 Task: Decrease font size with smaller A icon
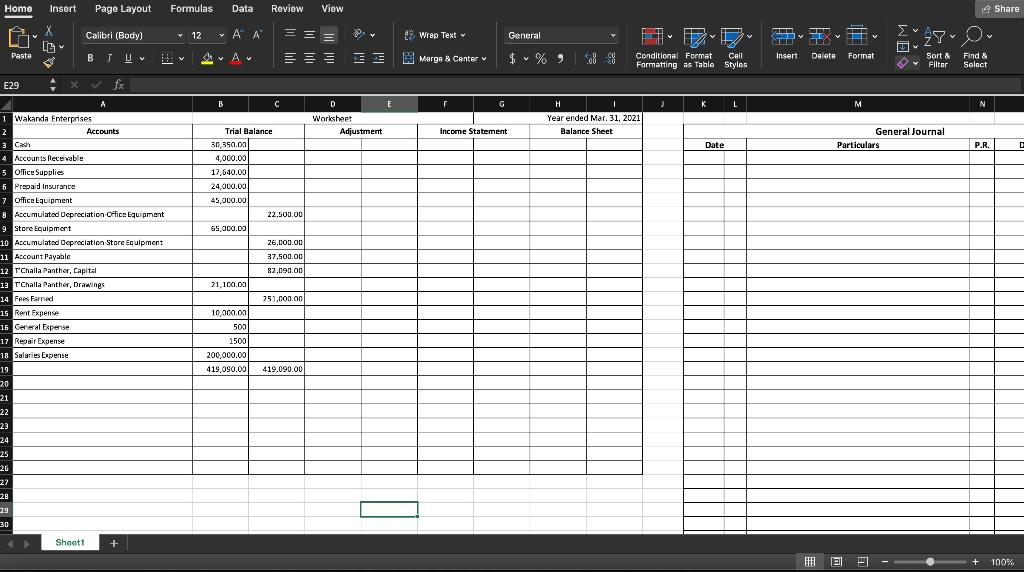tap(257, 35)
